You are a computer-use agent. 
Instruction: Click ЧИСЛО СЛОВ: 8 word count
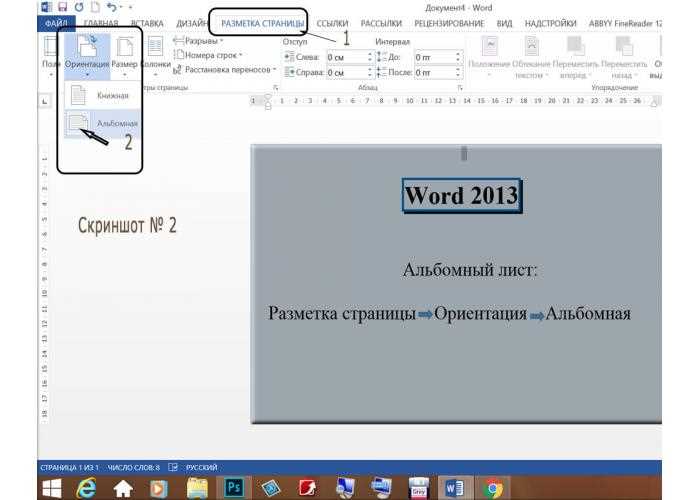(133, 467)
